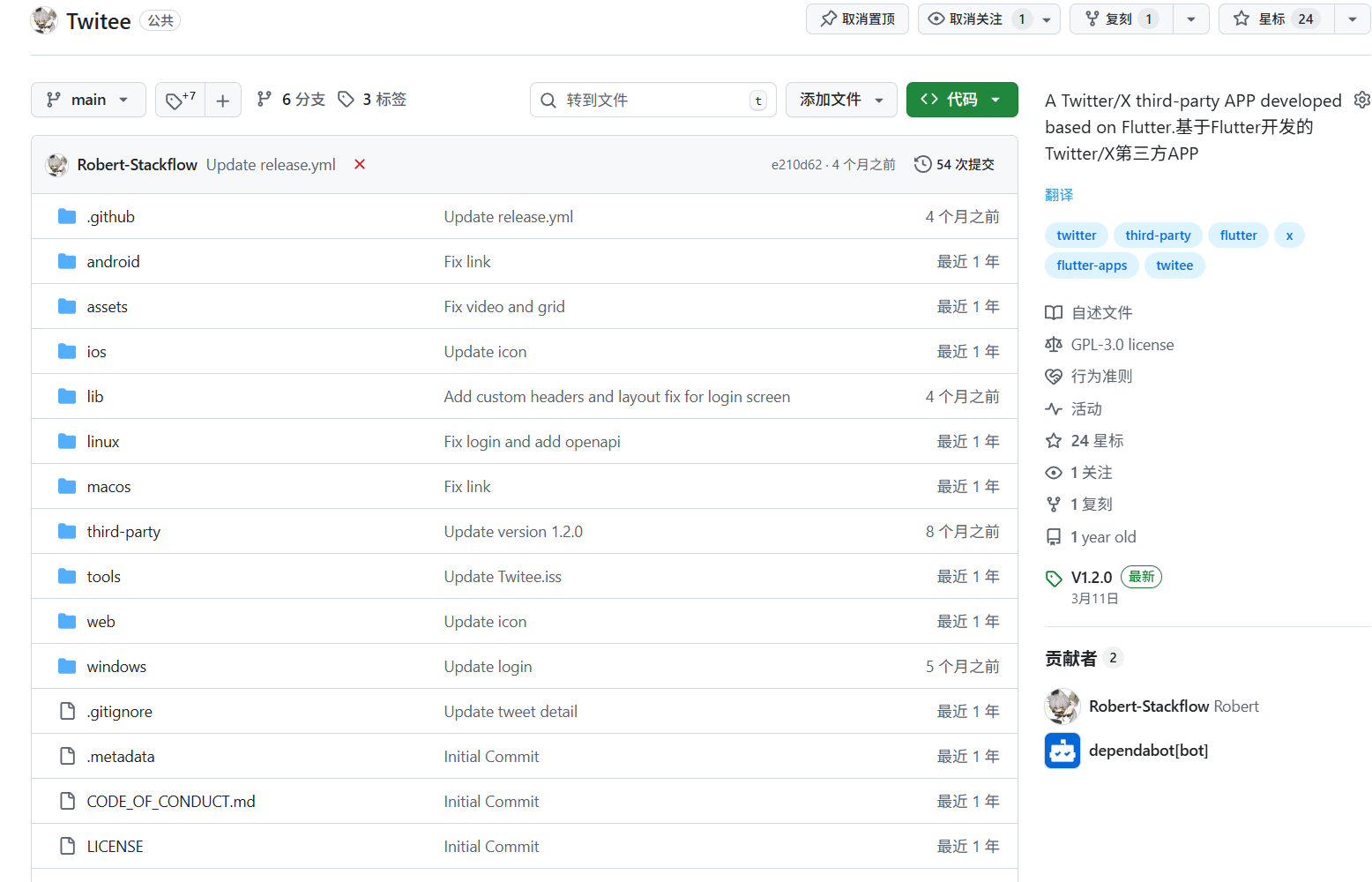
Task: Click the translate link under the description
Action: tap(1058, 195)
